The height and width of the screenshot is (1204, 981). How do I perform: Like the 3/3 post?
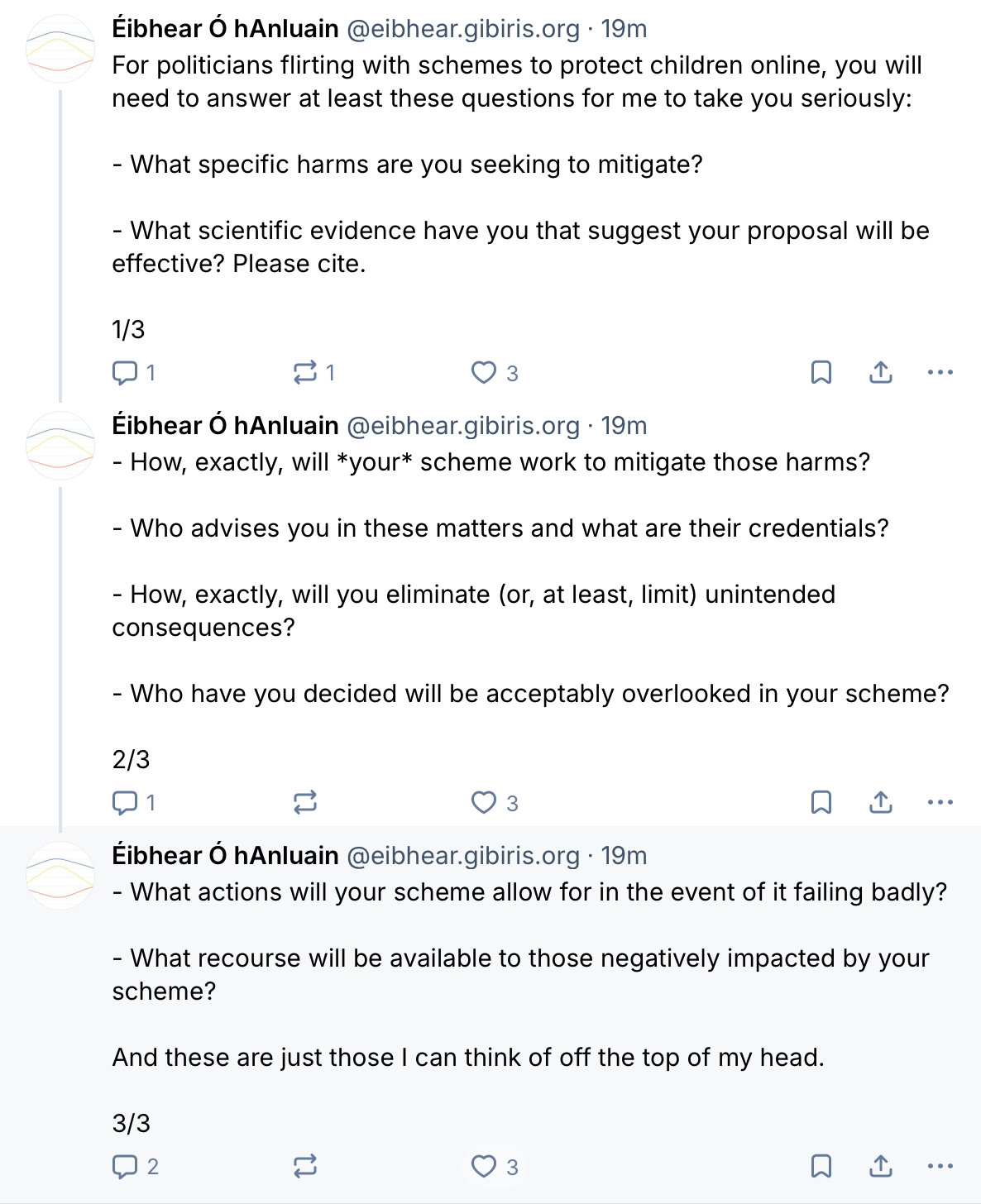click(484, 1167)
